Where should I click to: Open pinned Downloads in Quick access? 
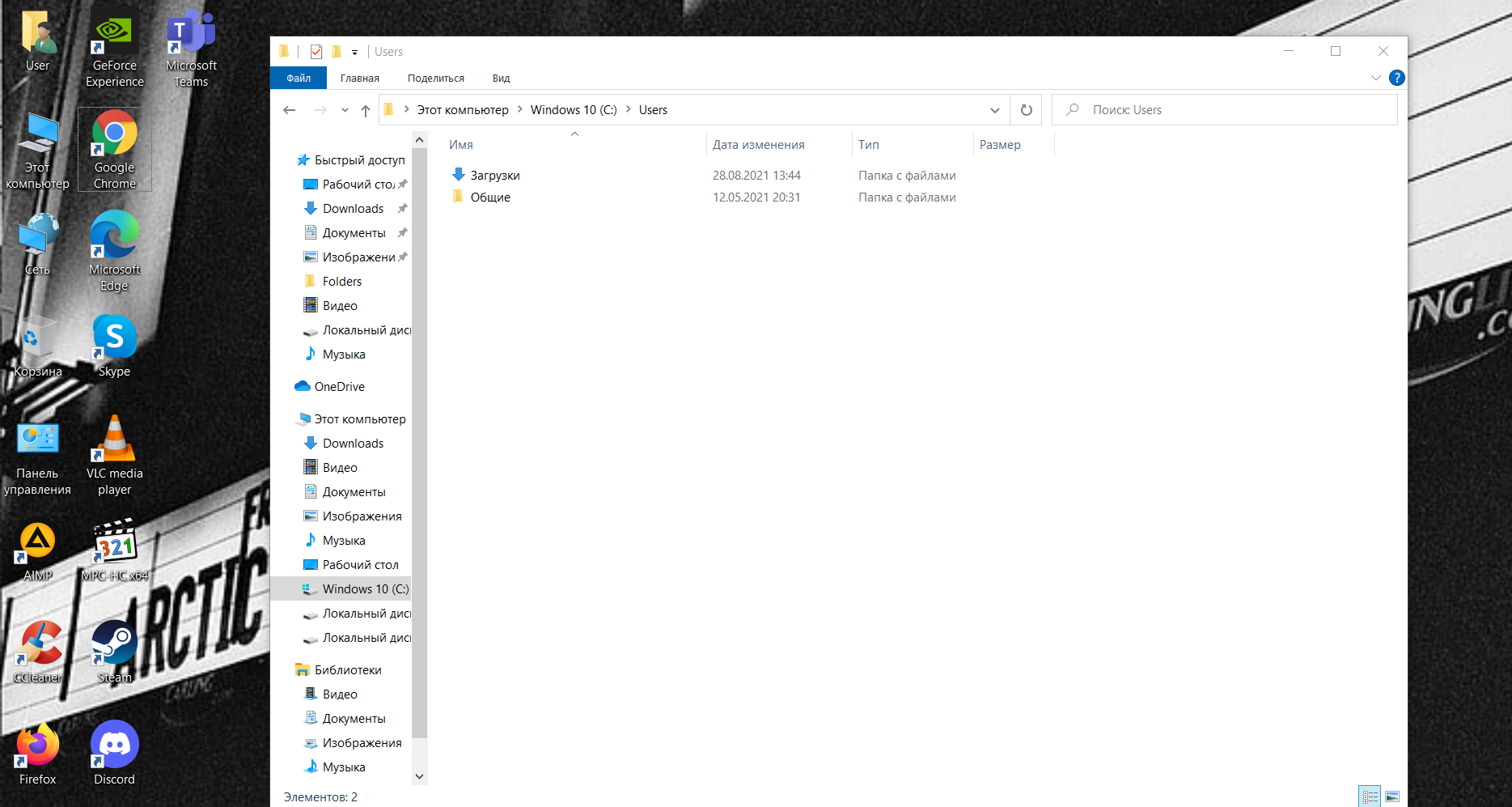coord(353,209)
